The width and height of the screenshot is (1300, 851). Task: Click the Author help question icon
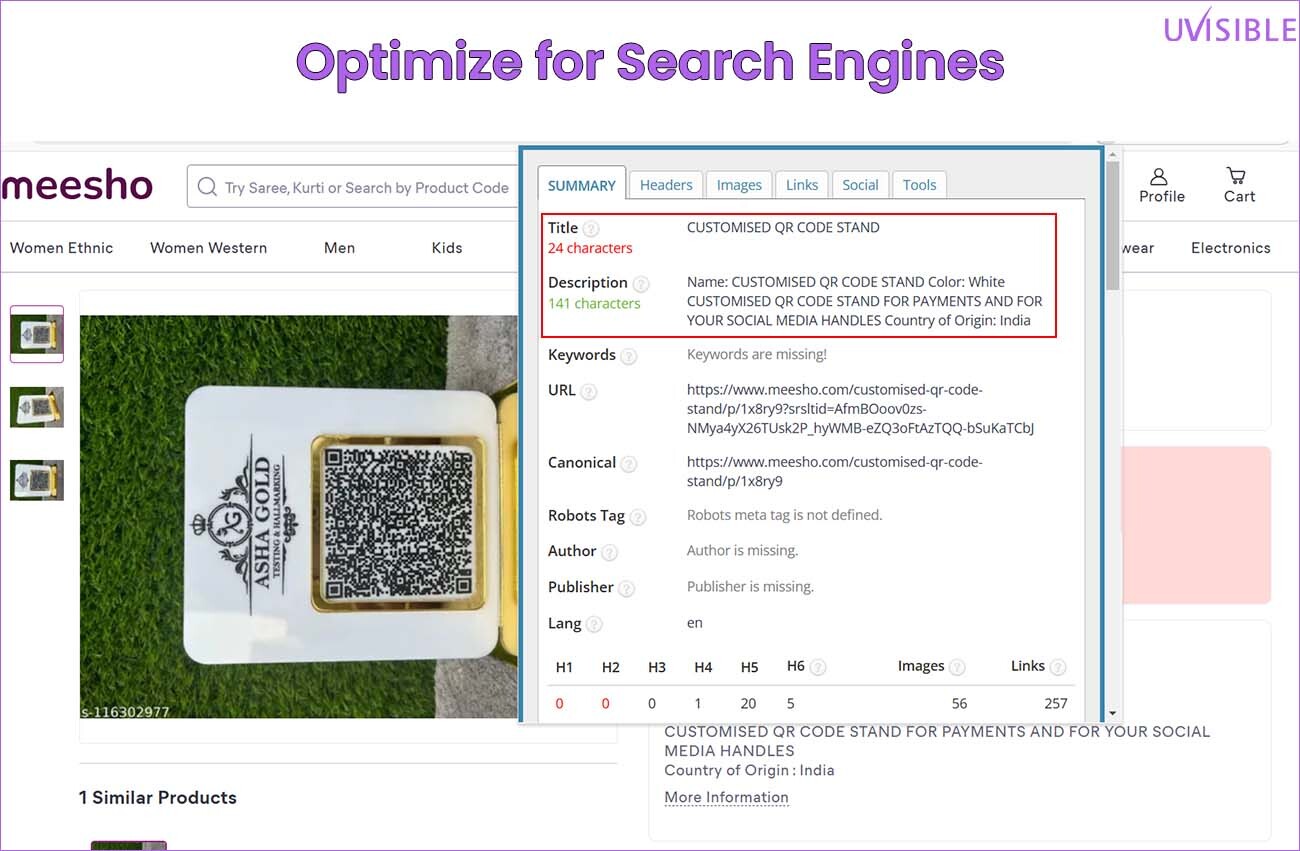[609, 552]
